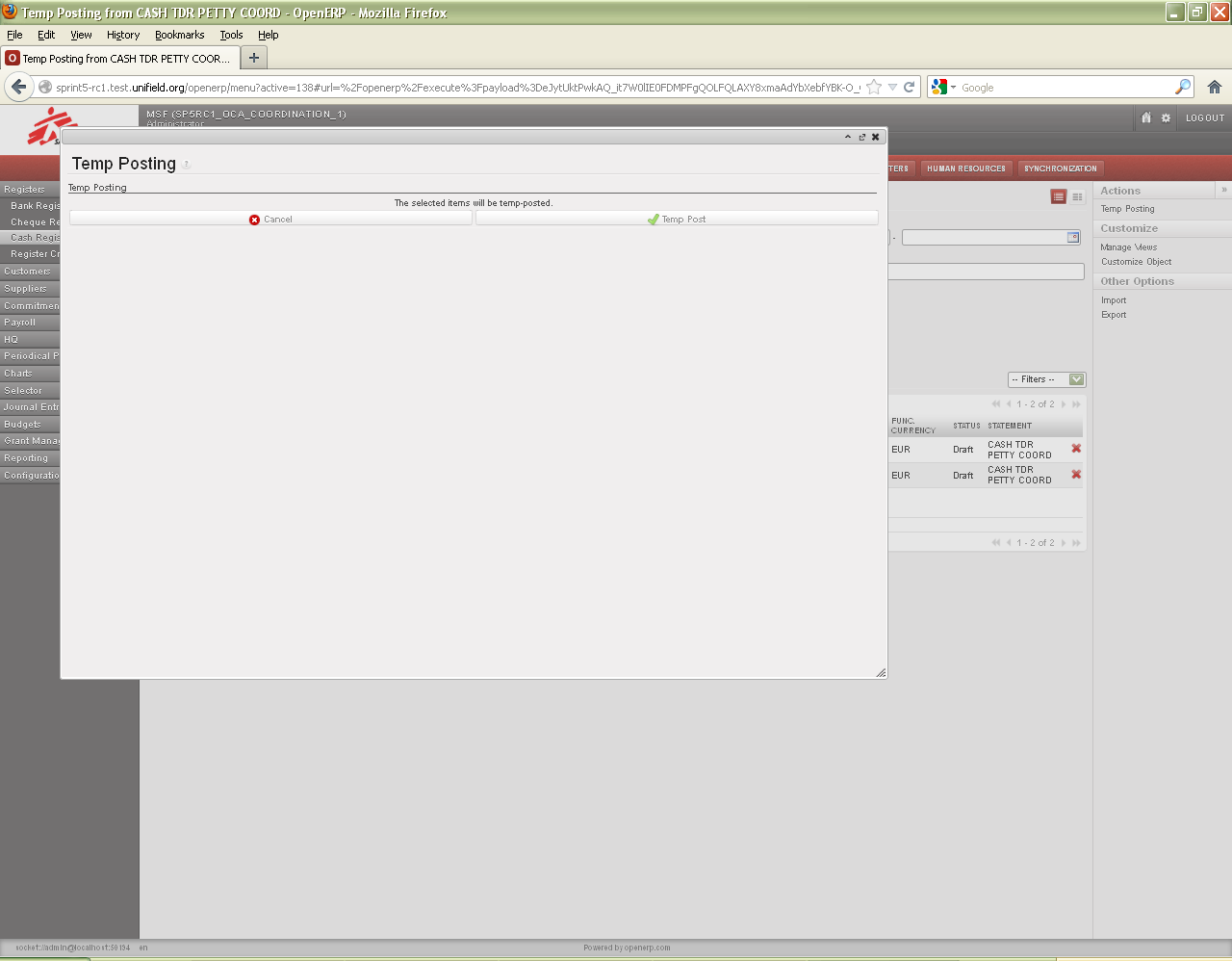The width and height of the screenshot is (1232, 961).
Task: Open the Filters dropdown
Action: 1046,379
